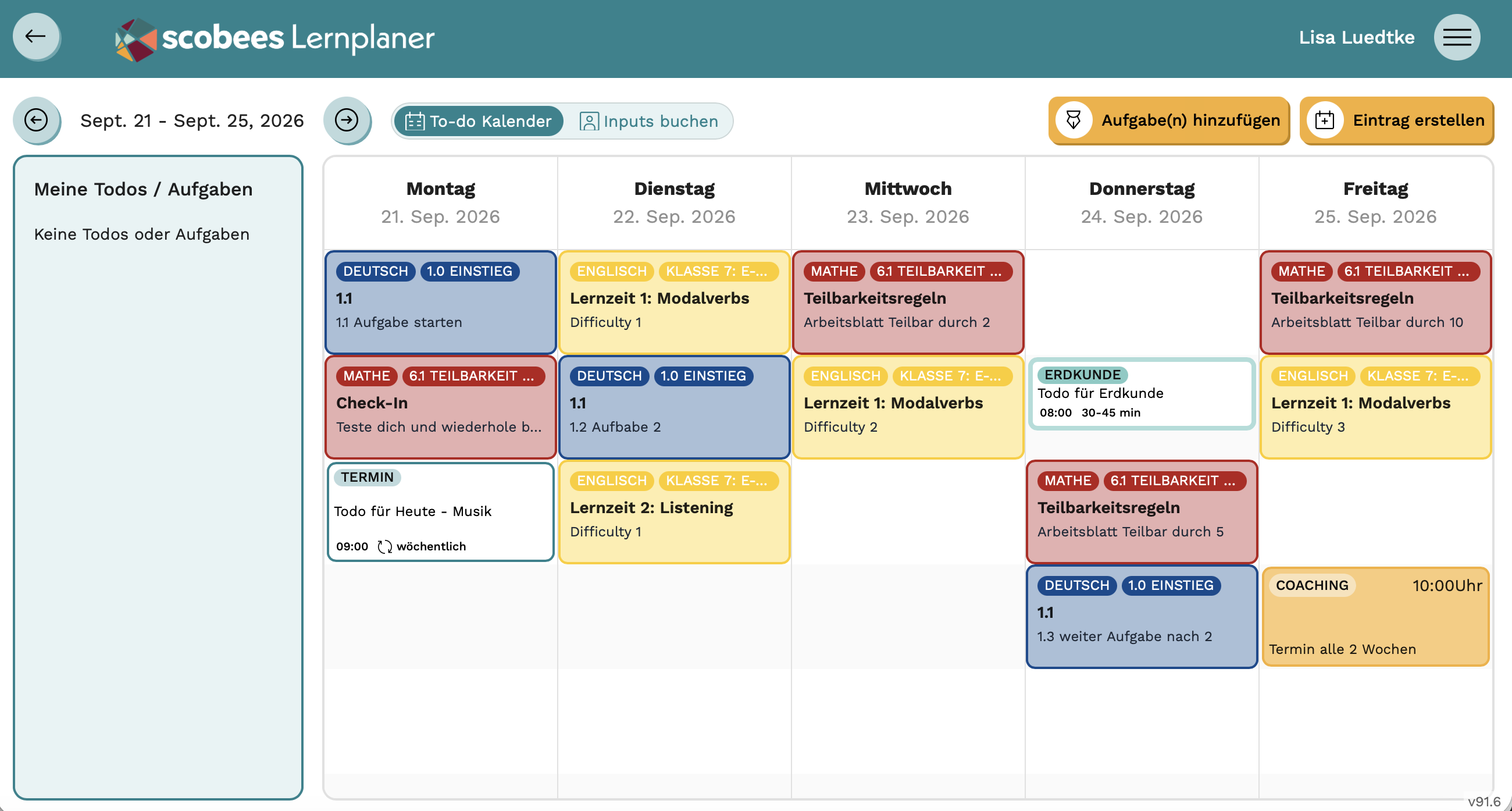Go to the previous week
This screenshot has height=811, width=1512.
tap(37, 120)
